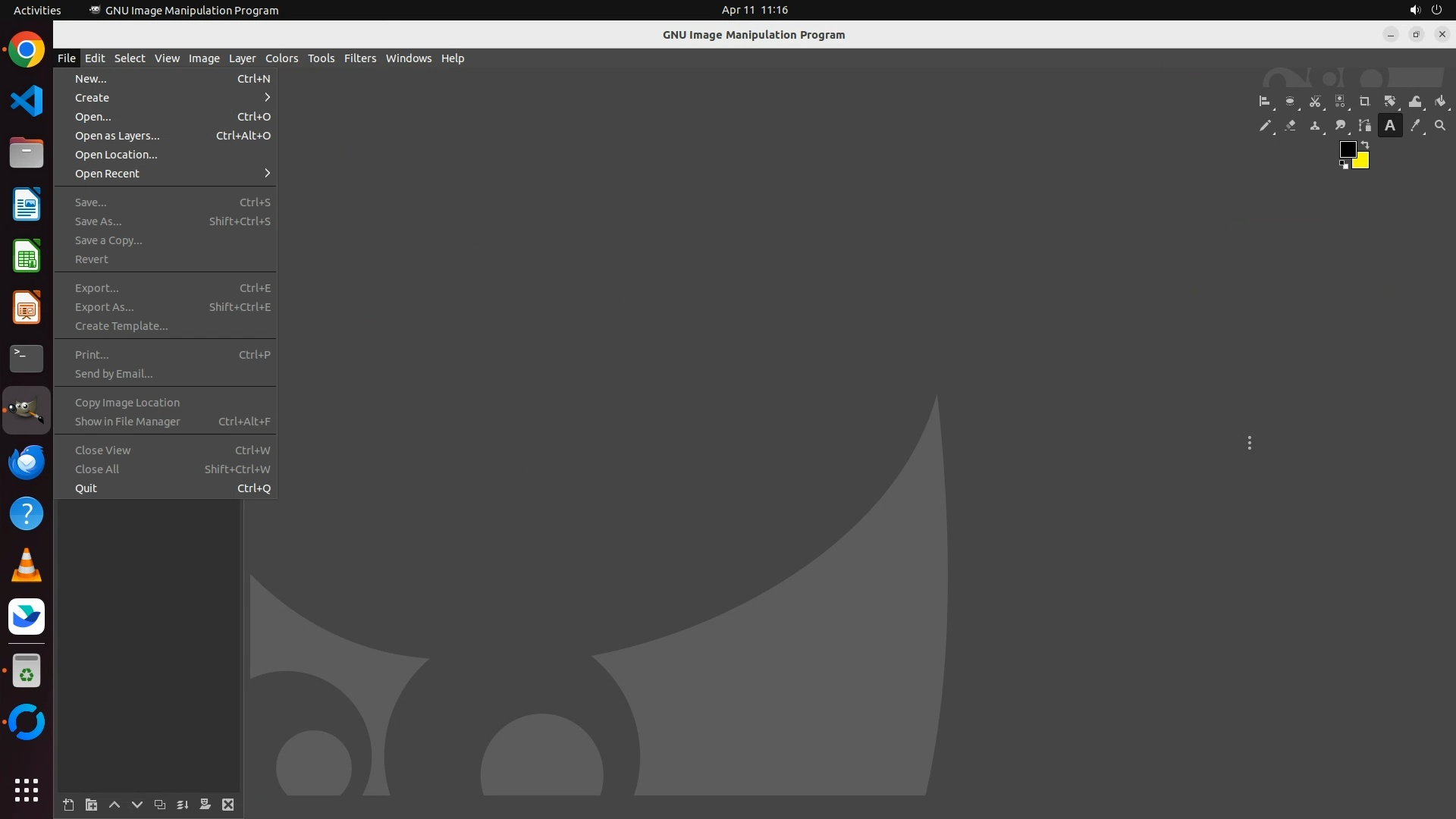Click the new layer group icon

tap(91, 805)
